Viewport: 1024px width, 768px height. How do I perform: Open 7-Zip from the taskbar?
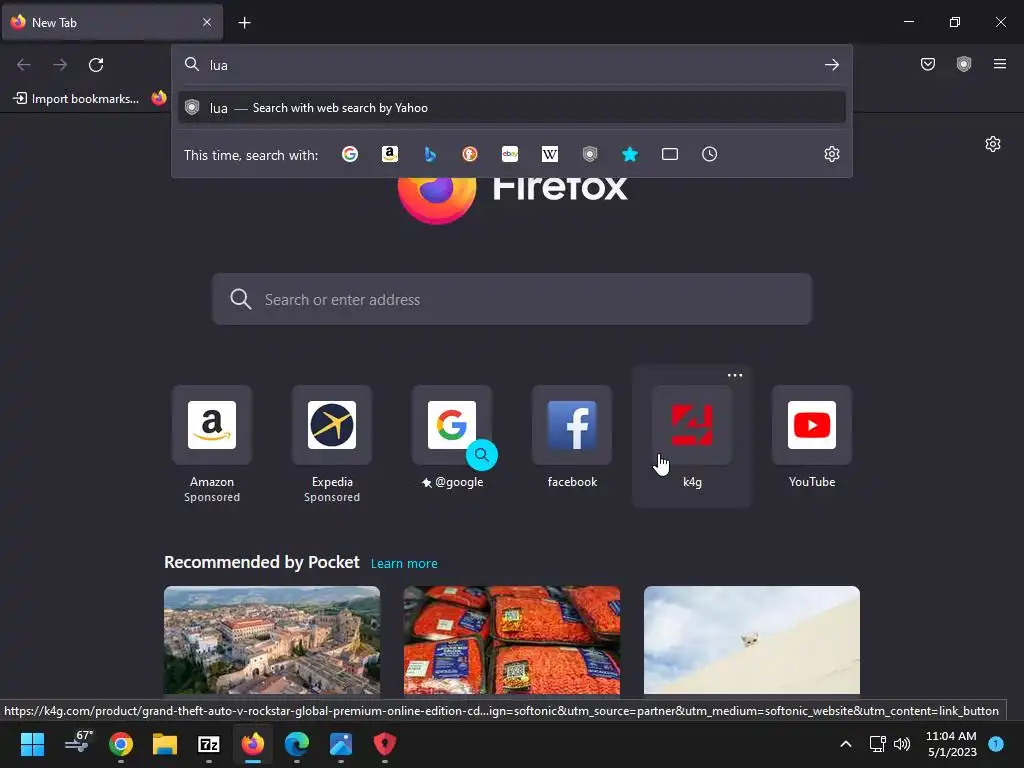coord(208,744)
